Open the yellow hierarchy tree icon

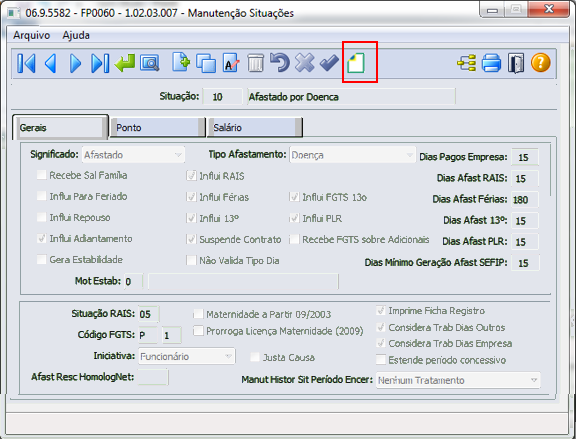pyautogui.click(x=467, y=63)
